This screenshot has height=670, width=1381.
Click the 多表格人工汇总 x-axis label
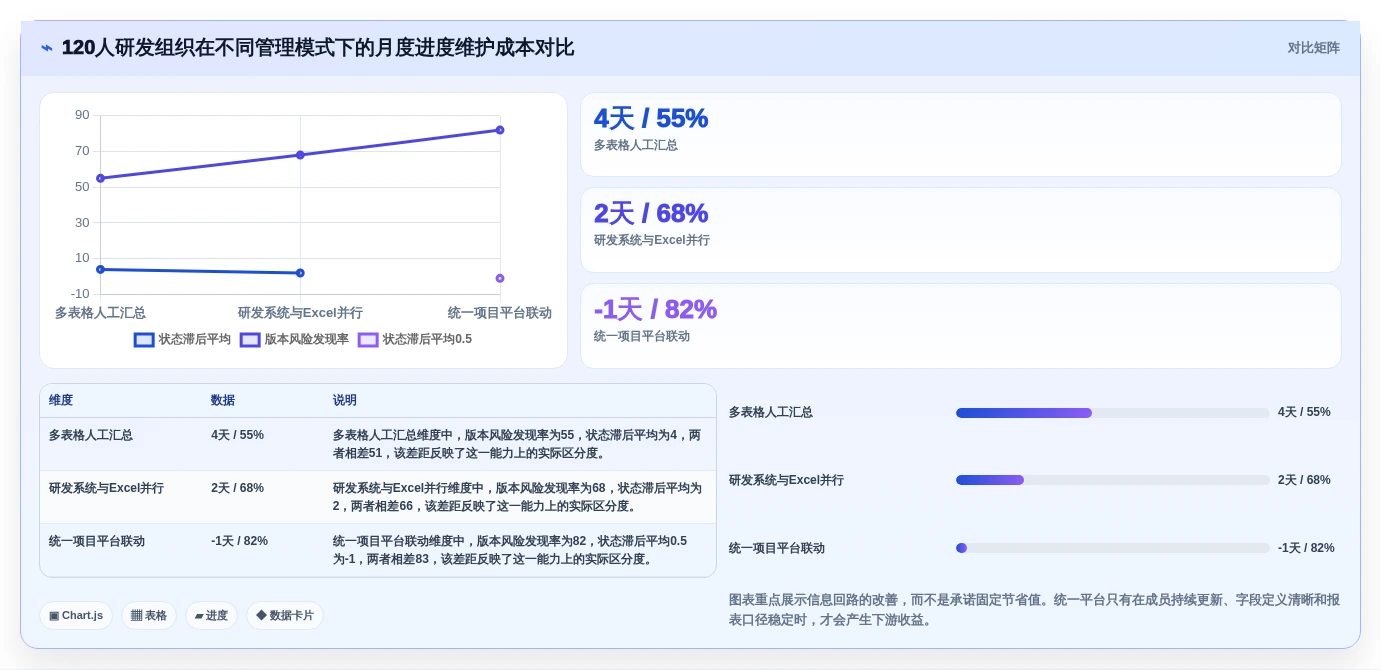(x=100, y=313)
